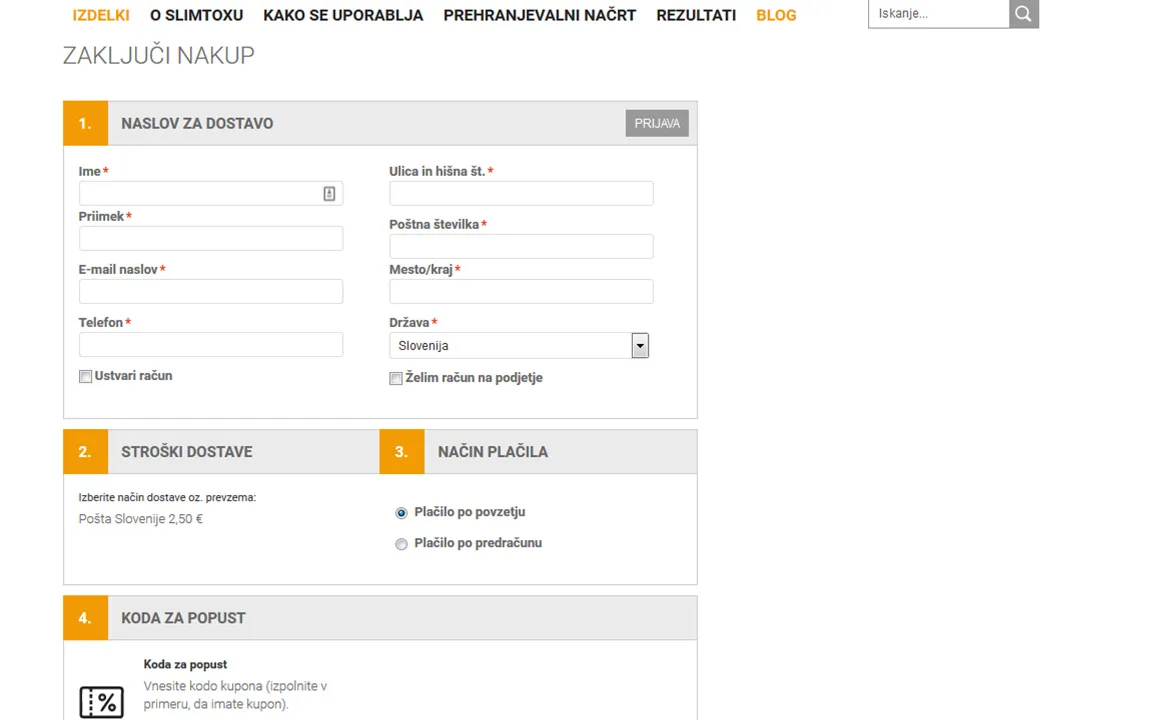1170x720 pixels.
Task: Select Plačilo po povzetju payment option
Action: [401, 513]
